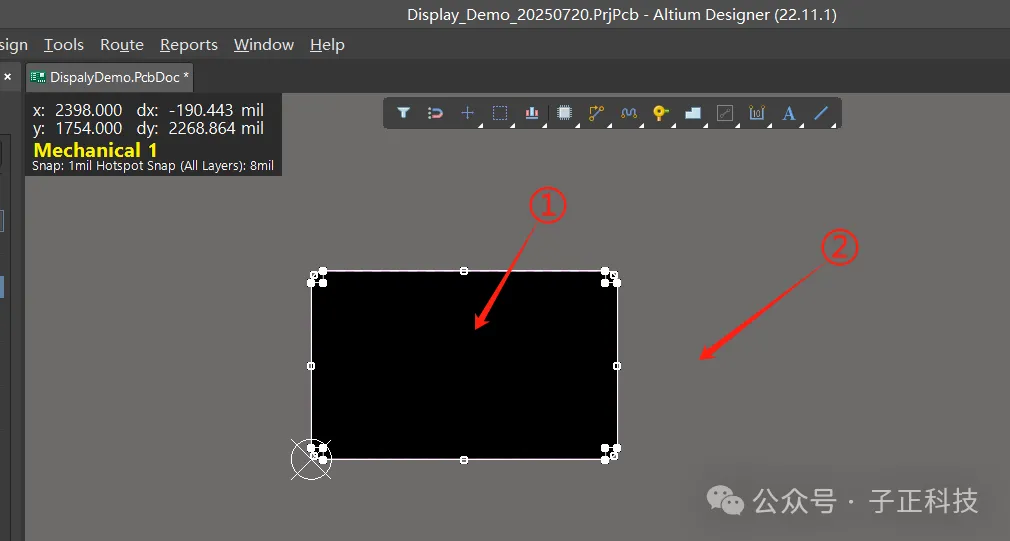The width and height of the screenshot is (1010, 541).
Task: Select the board outline's right edge midpoint handle
Action: [617, 366]
